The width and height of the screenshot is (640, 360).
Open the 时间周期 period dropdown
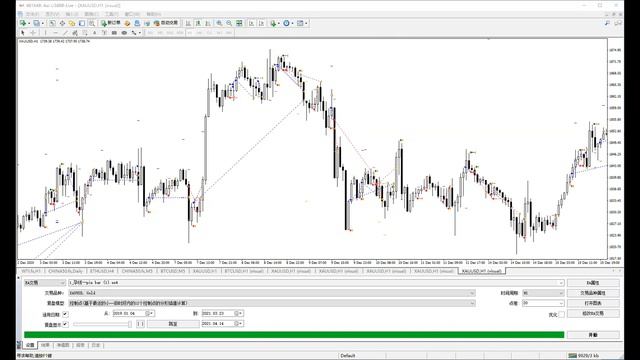pos(543,293)
